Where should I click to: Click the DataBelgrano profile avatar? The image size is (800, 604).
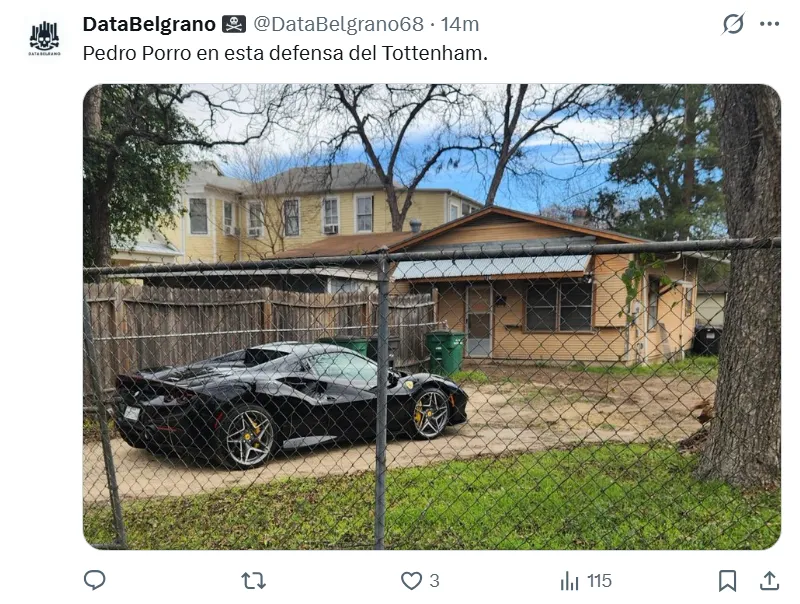[x=44, y=38]
